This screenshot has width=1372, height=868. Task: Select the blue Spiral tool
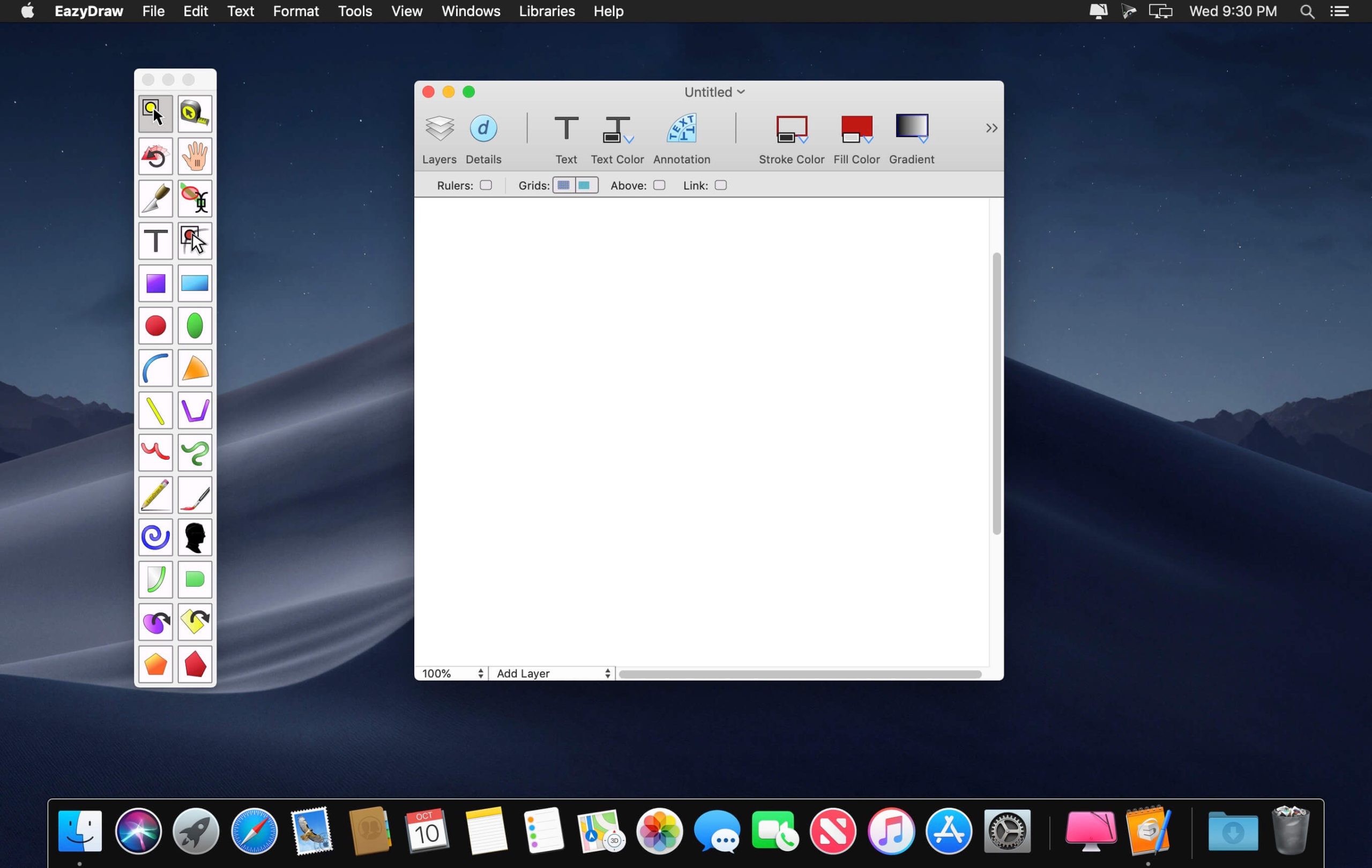(155, 537)
